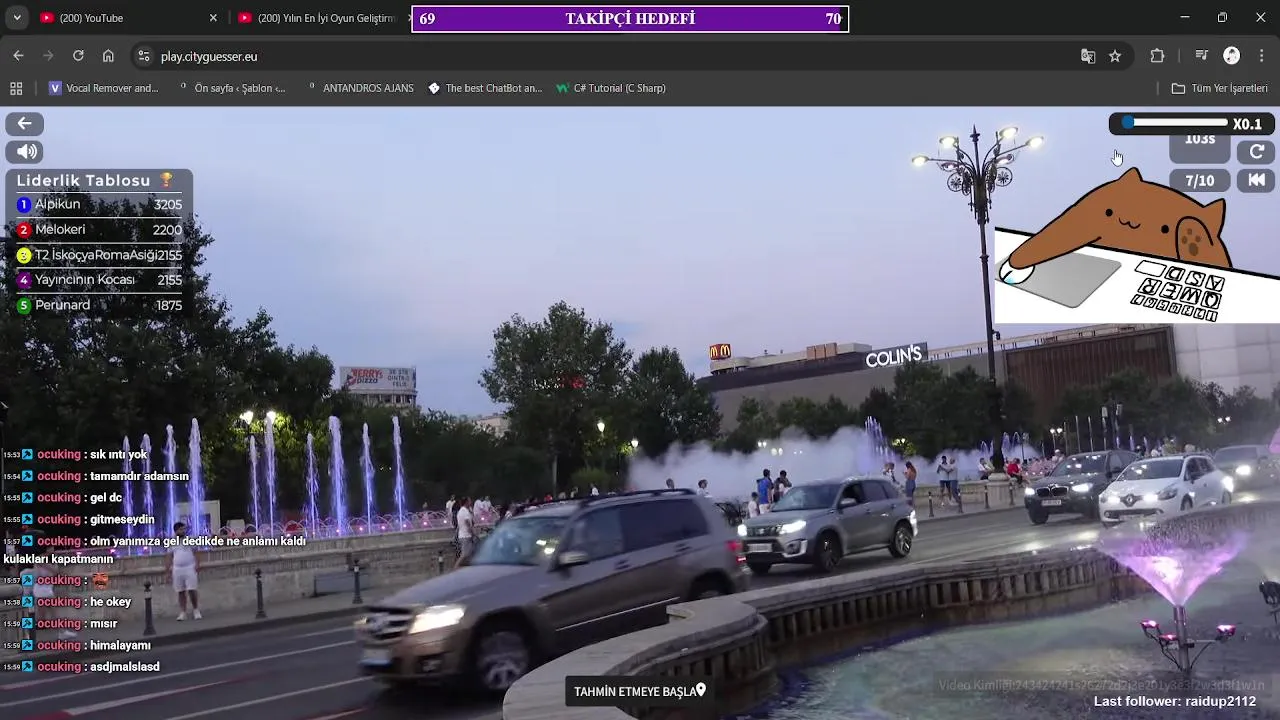Open the translate page icon
1280x720 pixels.
click(x=1088, y=56)
